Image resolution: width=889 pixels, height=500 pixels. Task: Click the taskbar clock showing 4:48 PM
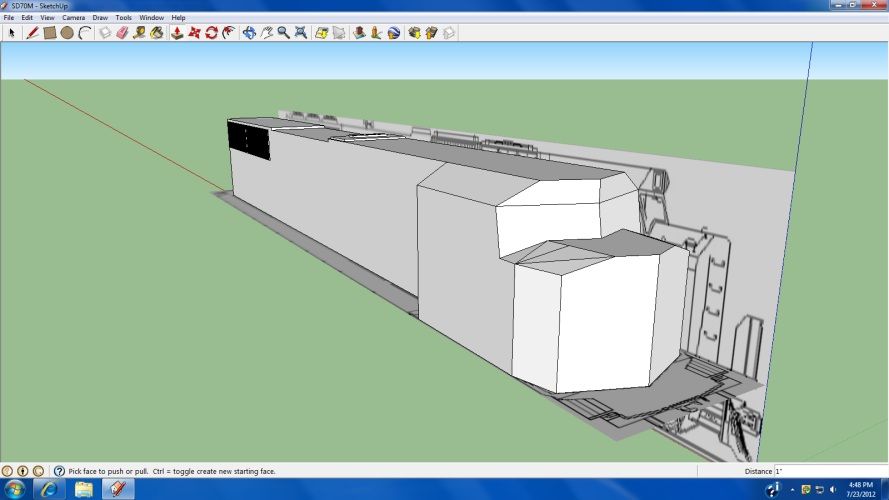(x=860, y=490)
